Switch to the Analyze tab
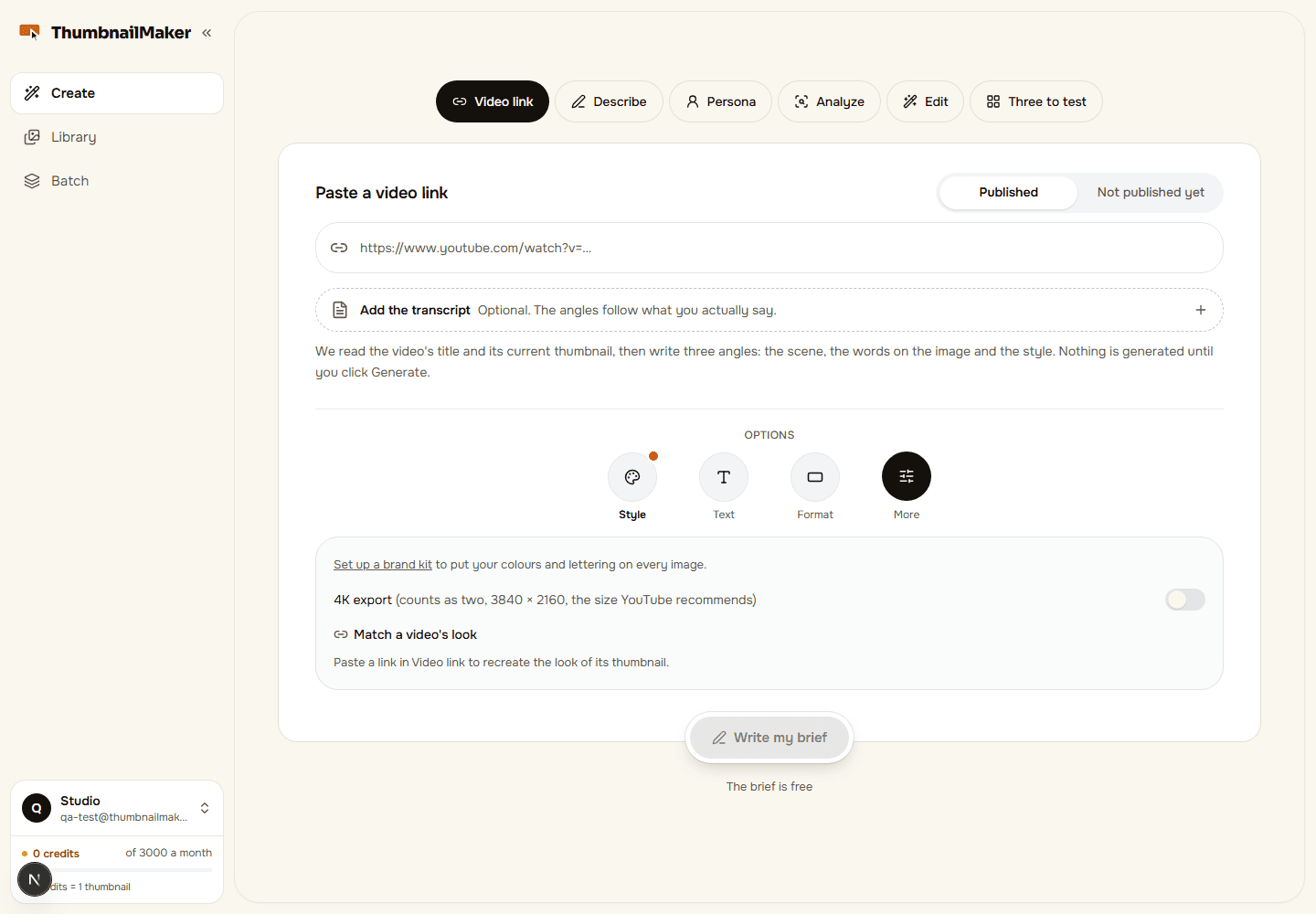The width and height of the screenshot is (1316, 914). click(829, 101)
